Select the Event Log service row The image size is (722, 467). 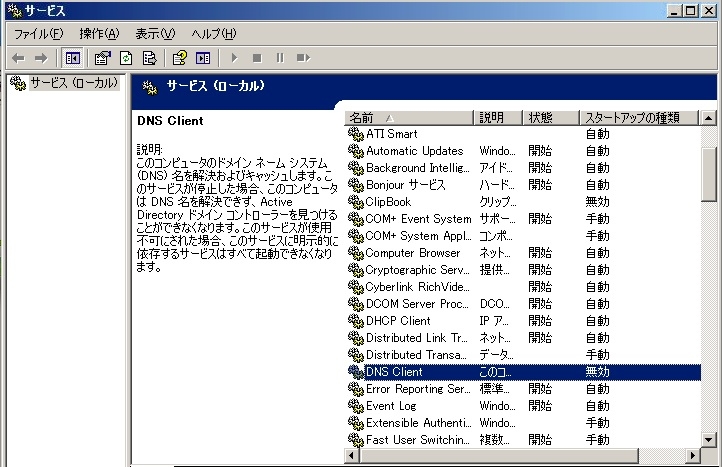click(x=391, y=406)
